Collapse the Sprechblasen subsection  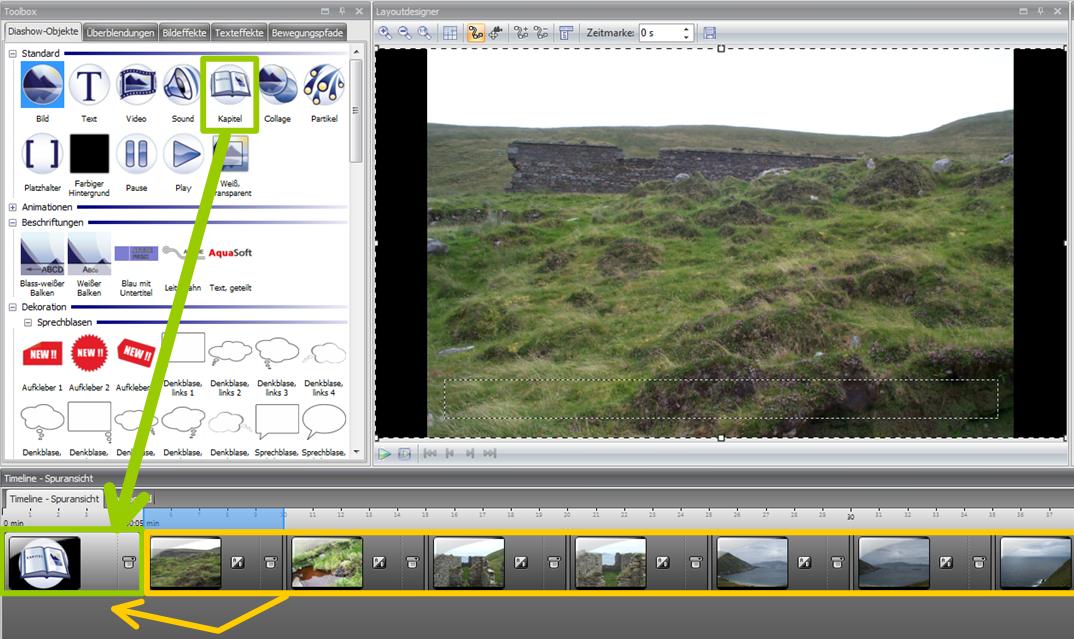[x=27, y=323]
